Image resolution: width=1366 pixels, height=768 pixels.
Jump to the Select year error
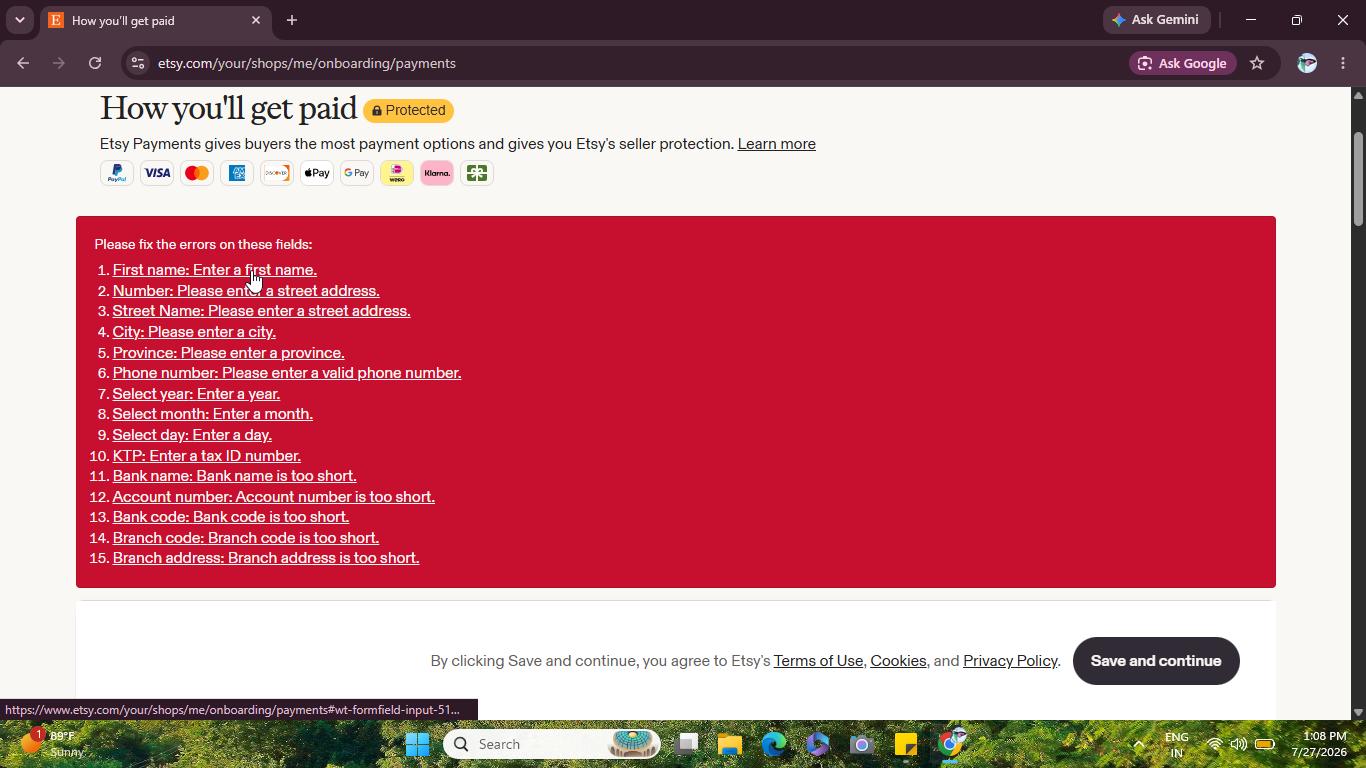196,394
